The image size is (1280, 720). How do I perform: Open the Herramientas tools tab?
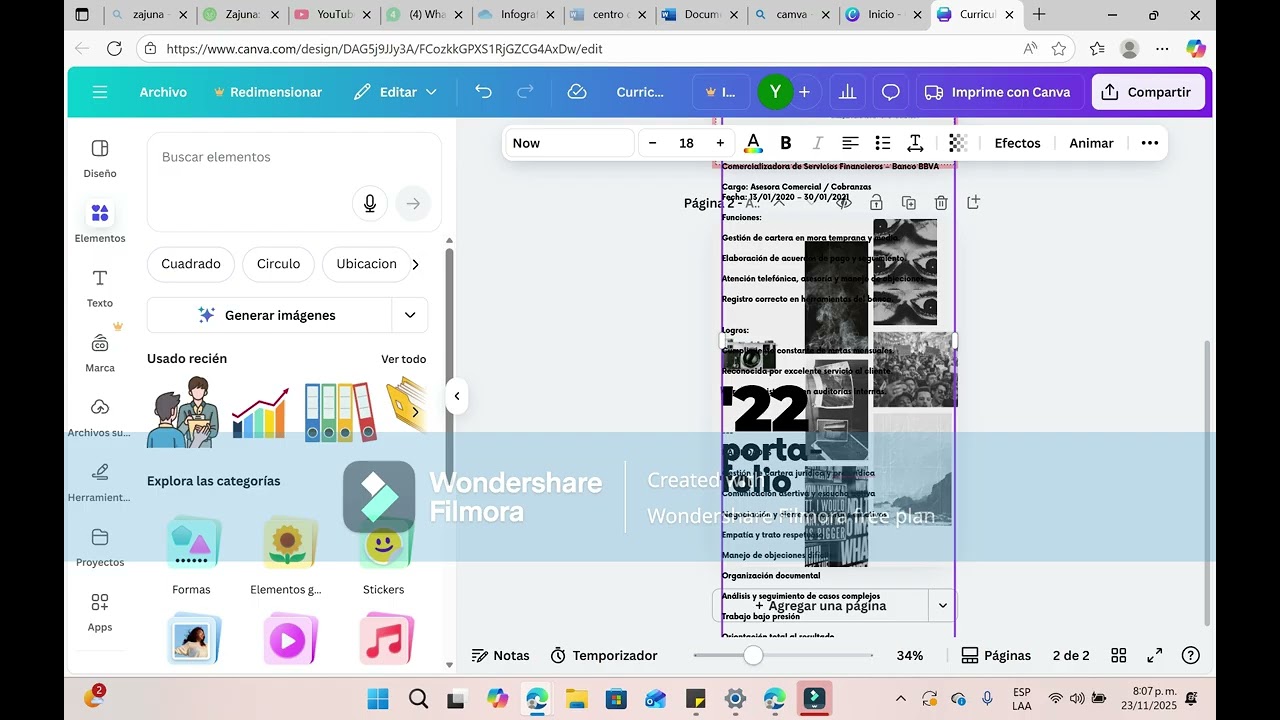pyautogui.click(x=100, y=482)
